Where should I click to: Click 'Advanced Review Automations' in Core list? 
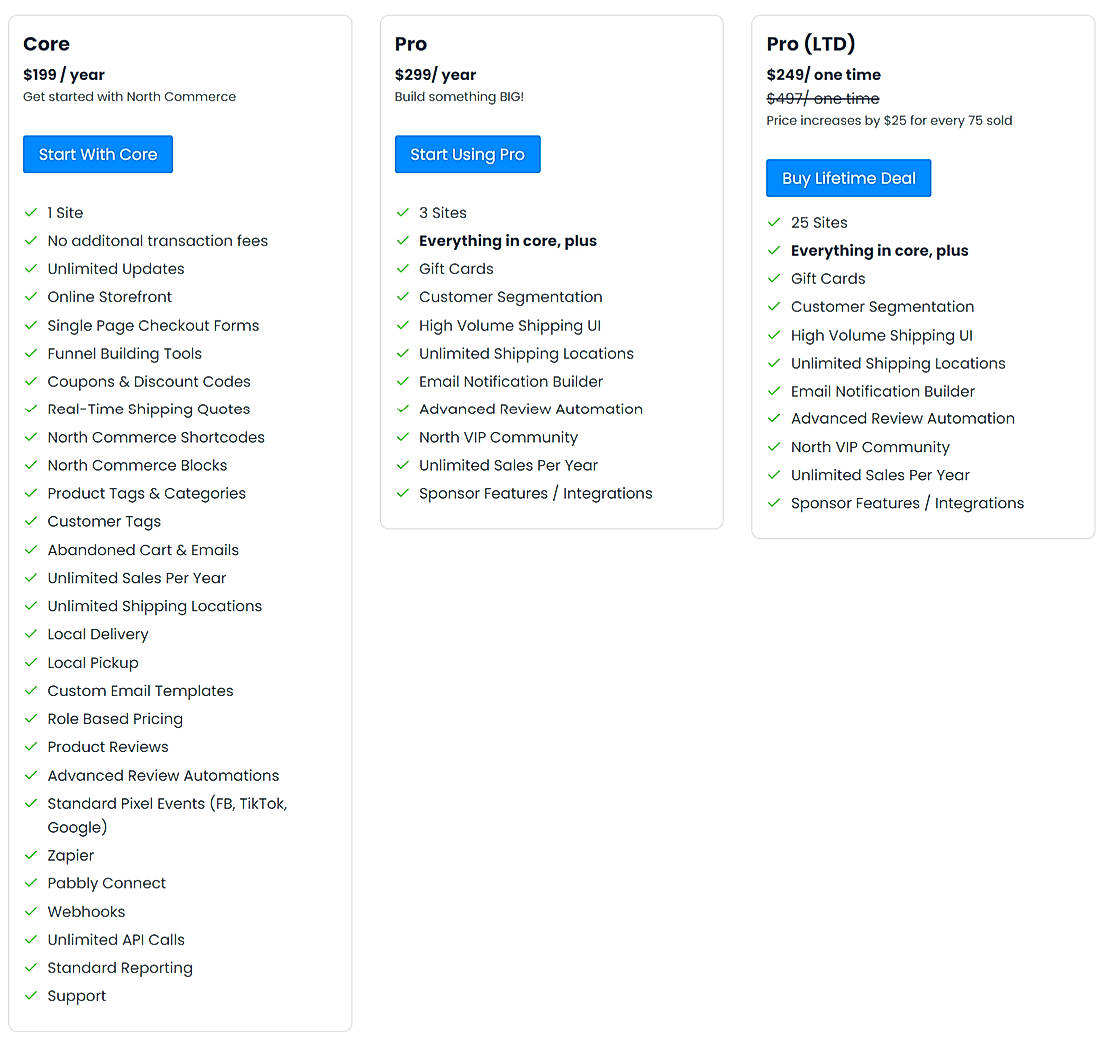[163, 775]
